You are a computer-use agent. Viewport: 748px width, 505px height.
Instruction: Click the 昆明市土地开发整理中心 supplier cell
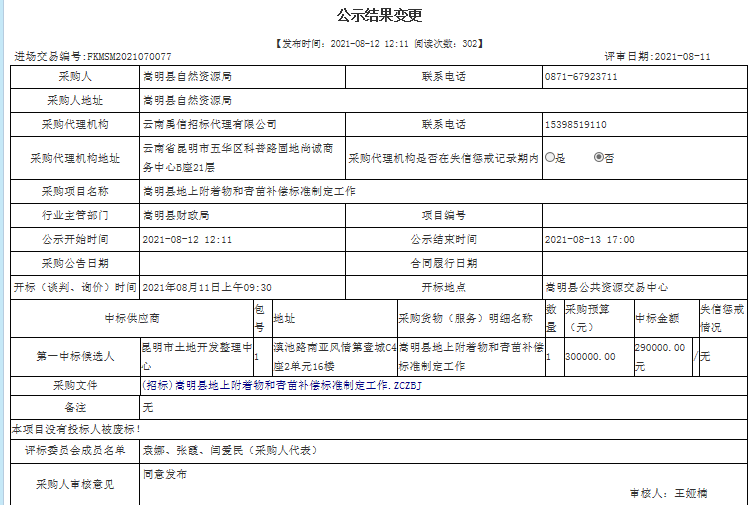[197, 357]
